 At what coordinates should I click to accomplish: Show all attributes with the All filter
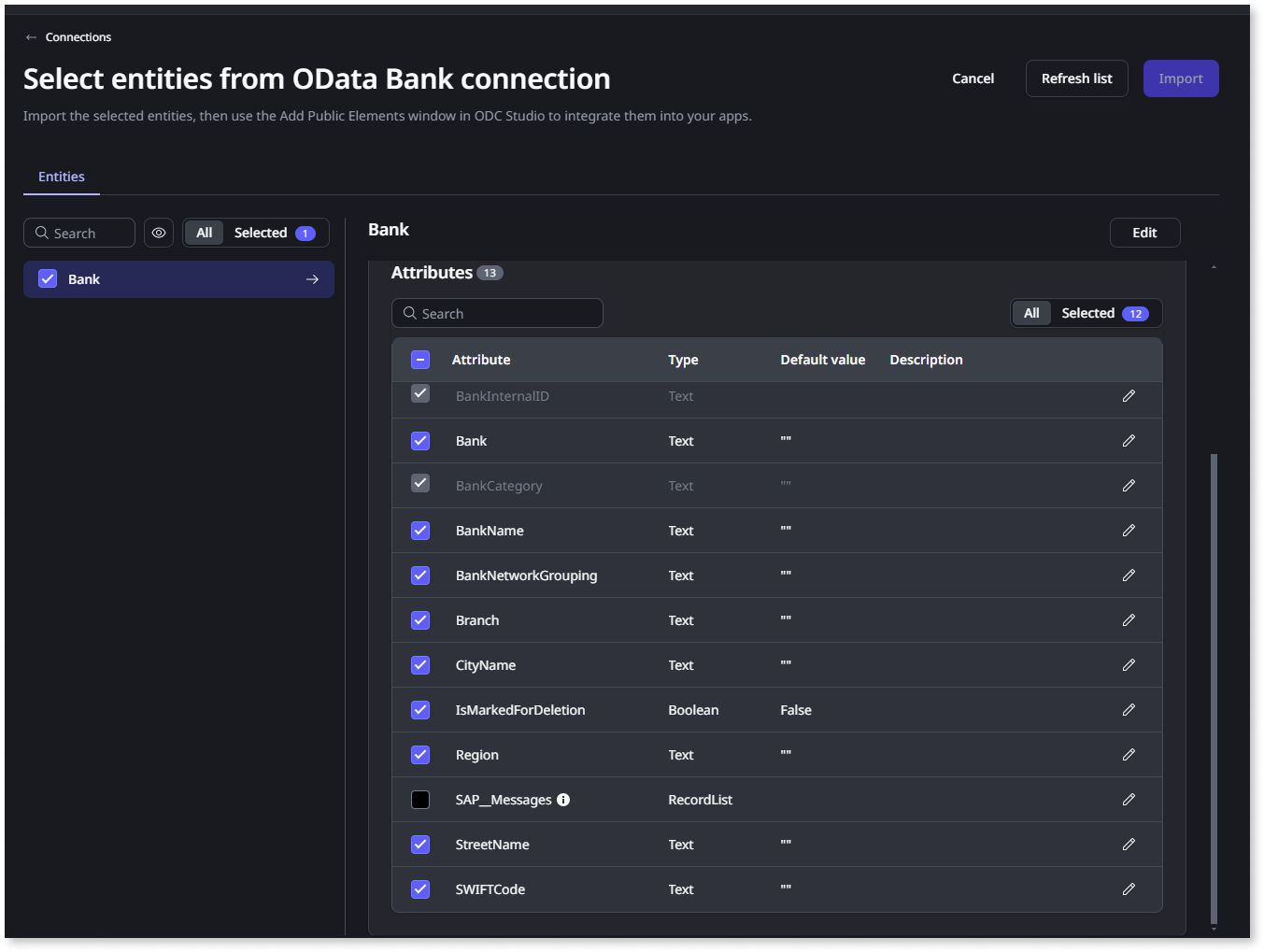tap(1031, 313)
